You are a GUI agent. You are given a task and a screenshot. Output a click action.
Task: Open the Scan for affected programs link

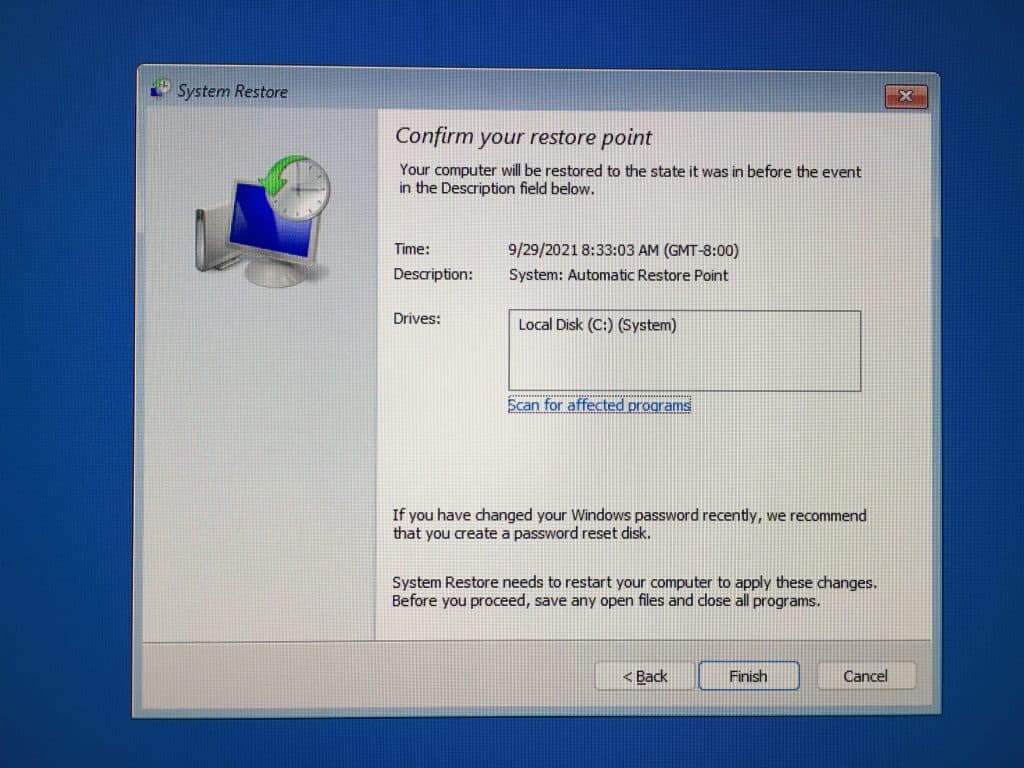pos(599,405)
